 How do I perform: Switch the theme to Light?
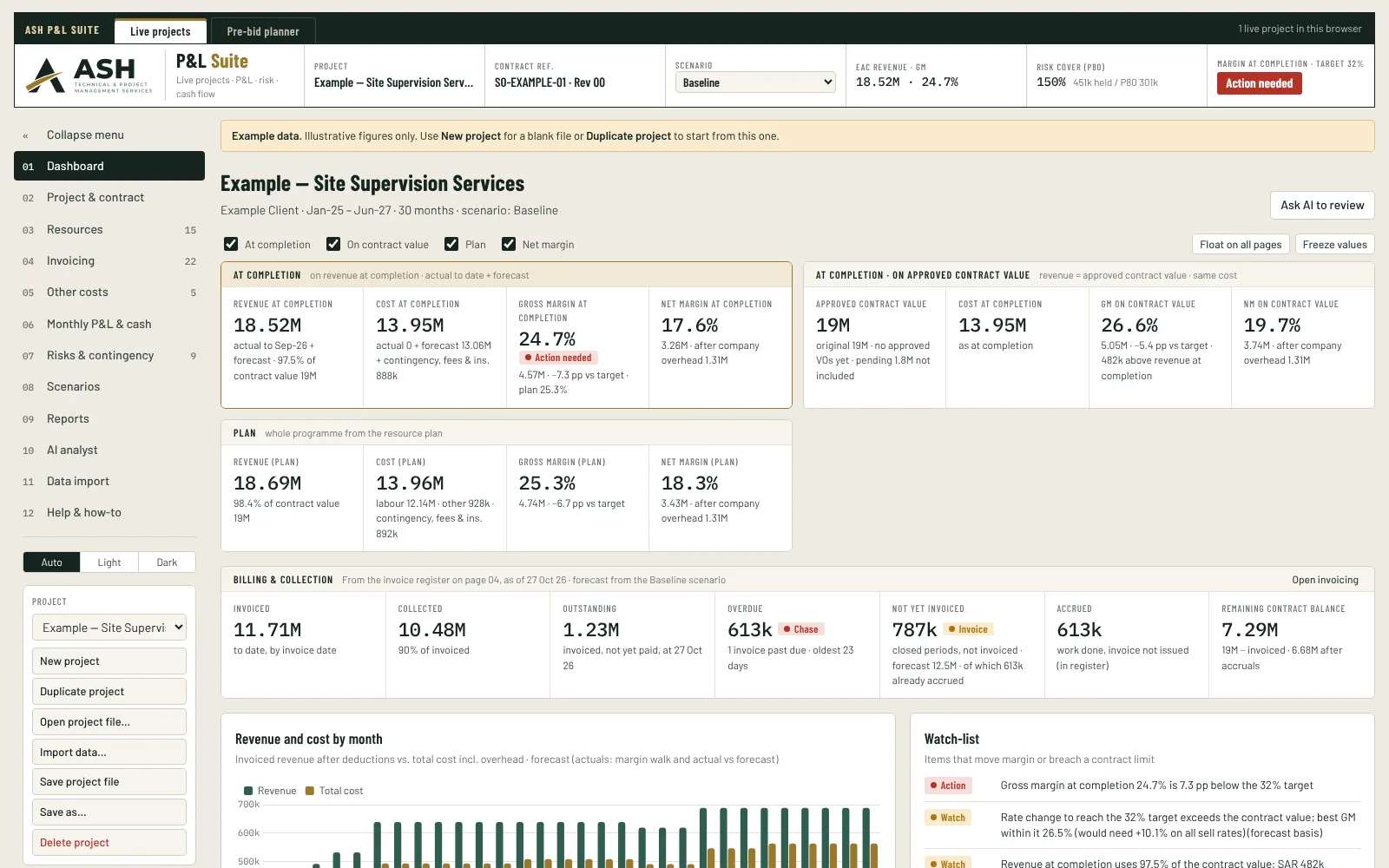[x=109, y=562]
